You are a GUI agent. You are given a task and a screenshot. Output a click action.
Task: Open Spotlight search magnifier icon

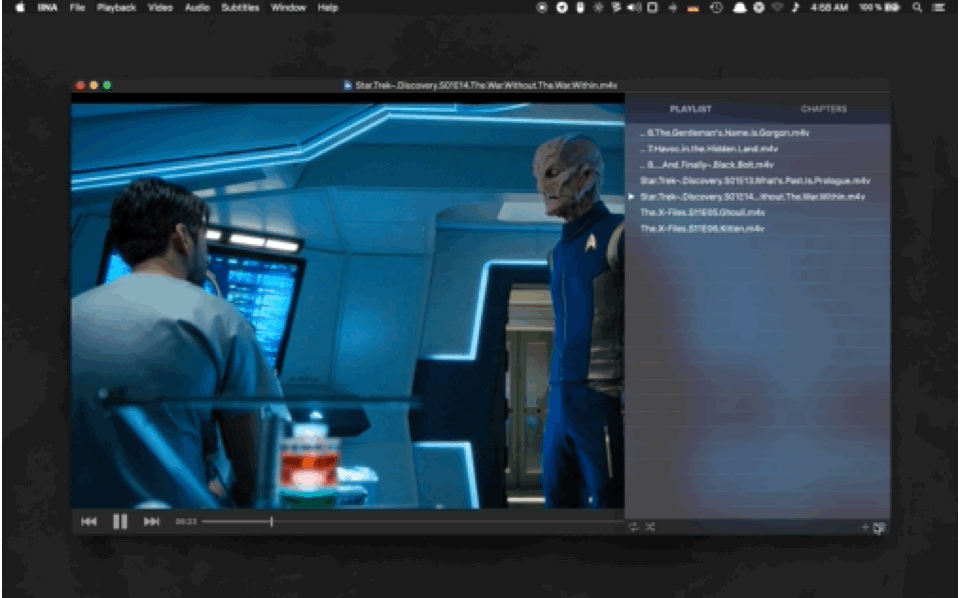click(917, 7)
